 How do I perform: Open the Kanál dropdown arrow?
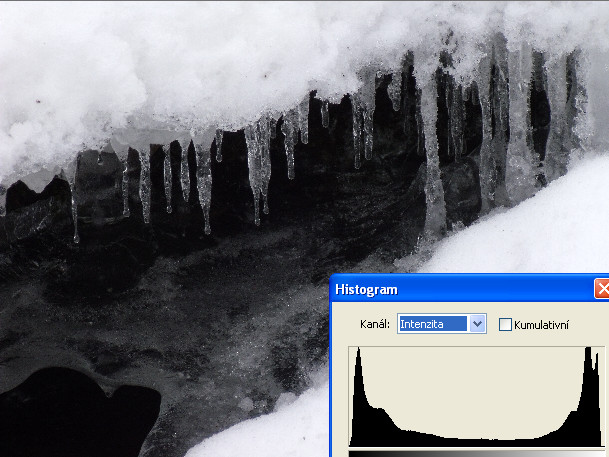(477, 324)
